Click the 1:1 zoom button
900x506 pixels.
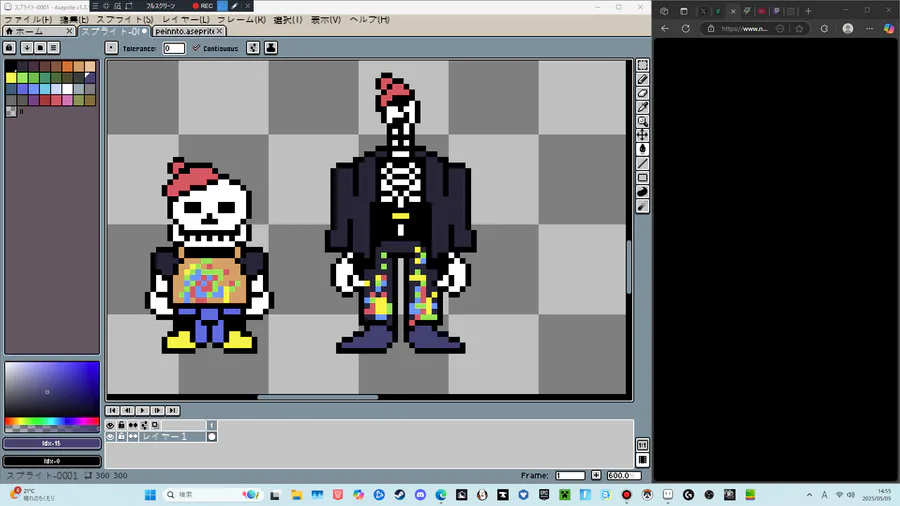(x=642, y=445)
